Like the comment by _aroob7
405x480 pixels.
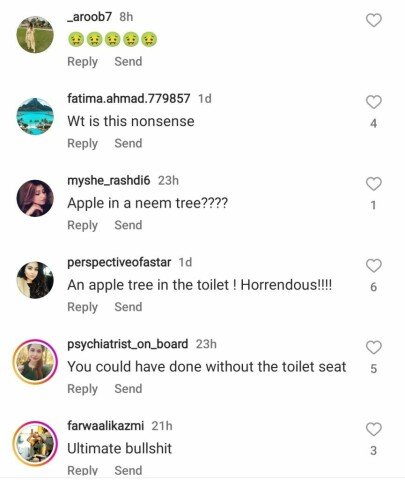coord(374,20)
